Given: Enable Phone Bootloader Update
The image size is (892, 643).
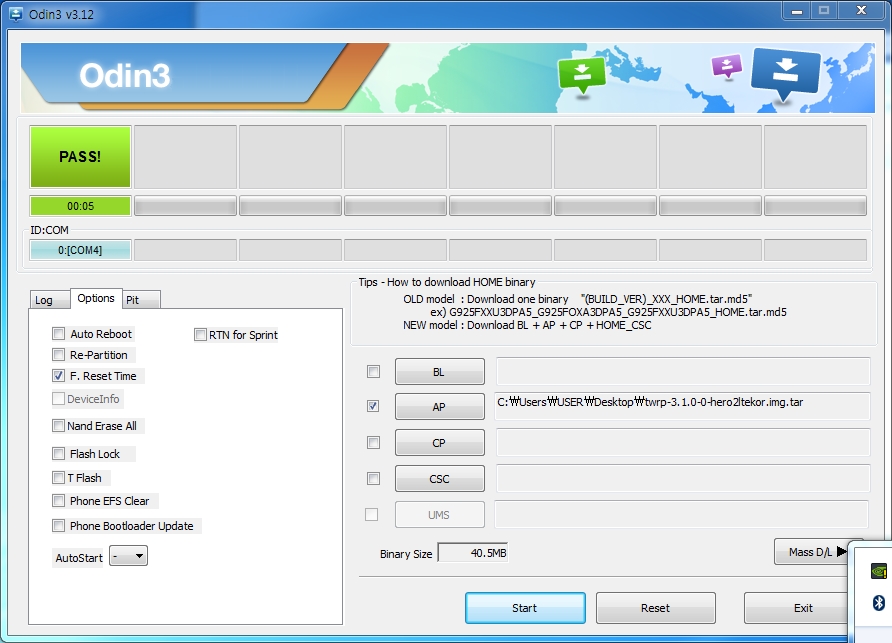Looking at the screenshot, I should 58,526.
